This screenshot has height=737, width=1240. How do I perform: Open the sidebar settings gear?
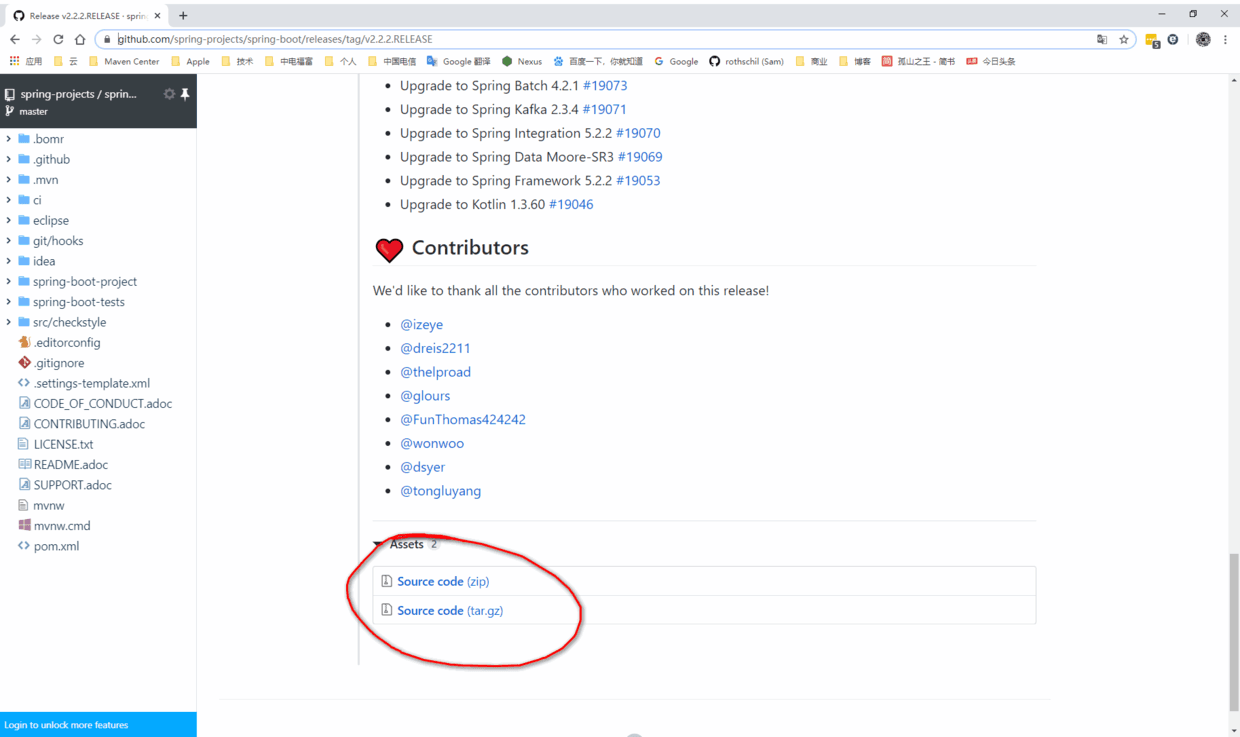[169, 94]
